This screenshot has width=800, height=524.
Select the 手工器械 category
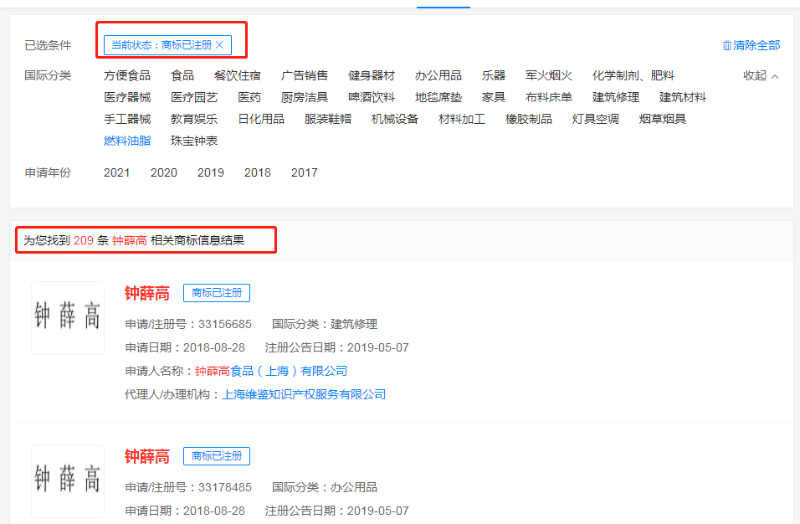(127, 119)
